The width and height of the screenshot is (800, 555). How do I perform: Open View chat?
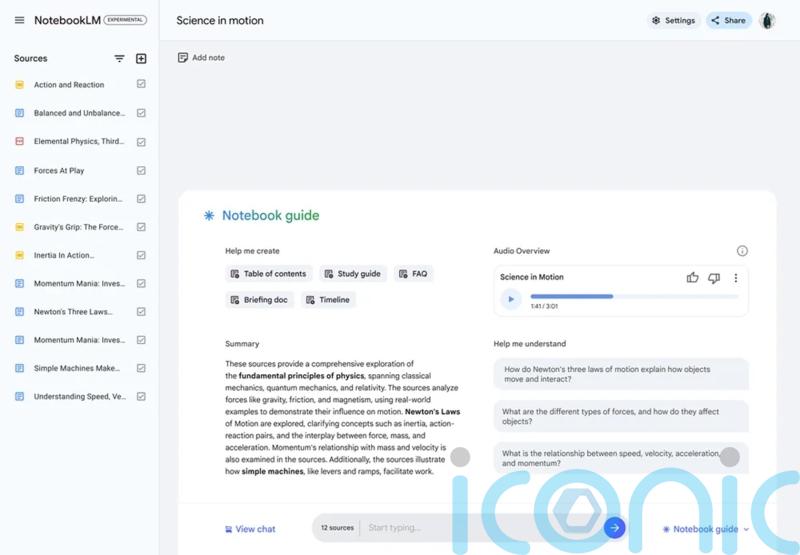pos(250,529)
